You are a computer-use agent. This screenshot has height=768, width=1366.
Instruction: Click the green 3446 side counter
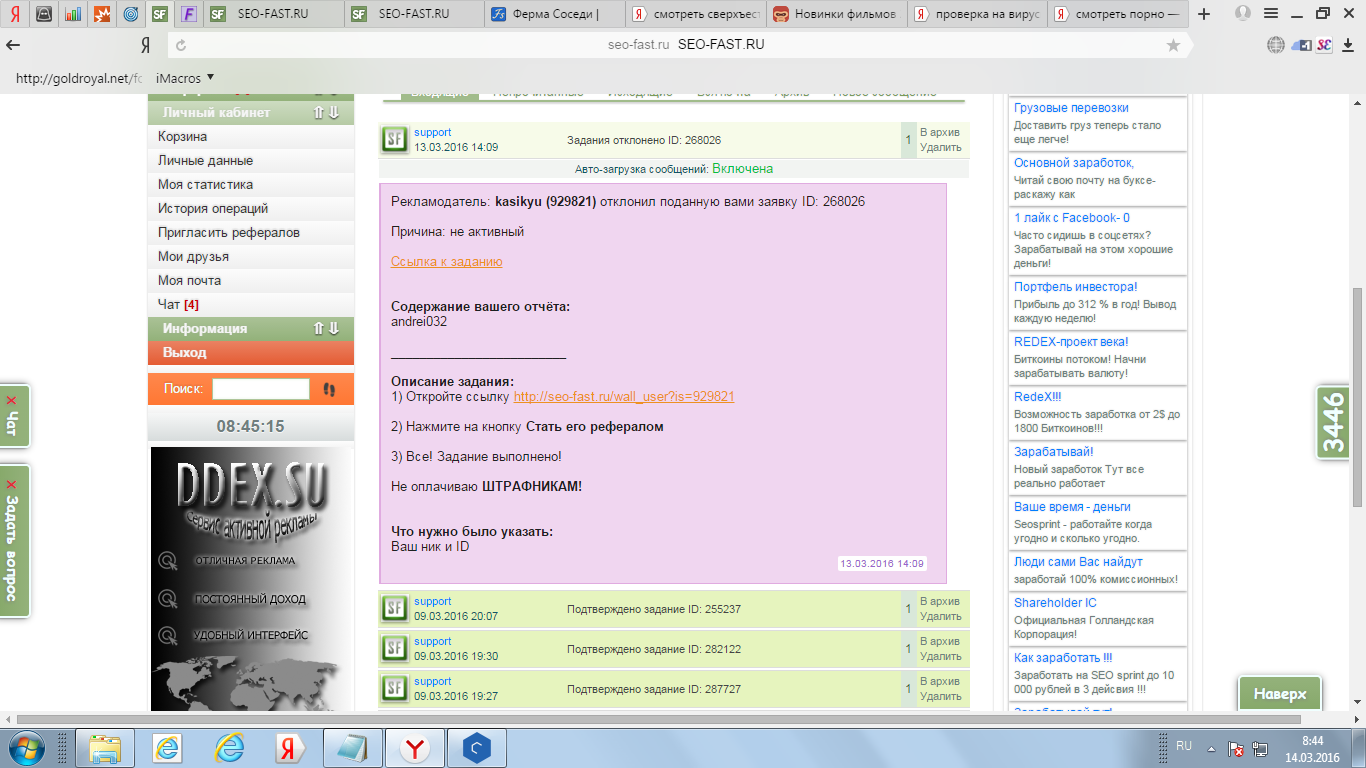tap(1333, 422)
